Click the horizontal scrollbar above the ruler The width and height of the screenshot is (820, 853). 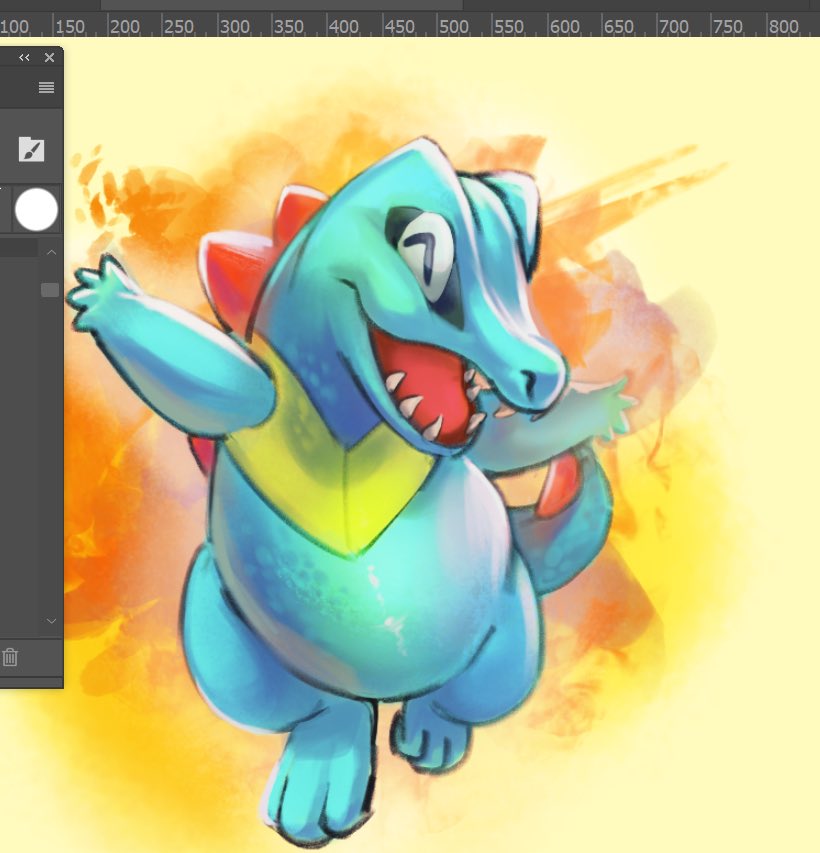pos(282,5)
